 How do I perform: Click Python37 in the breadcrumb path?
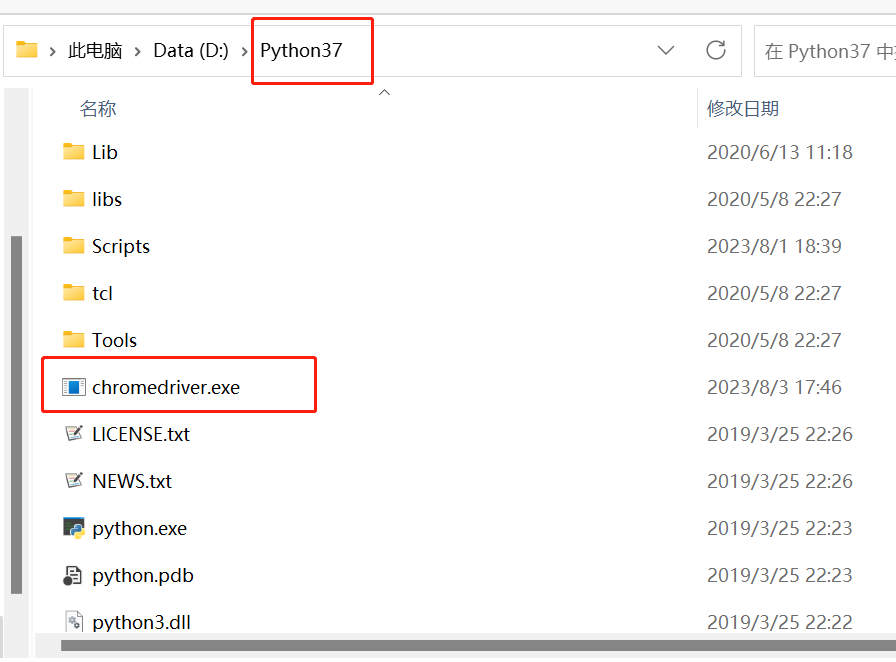tap(301, 50)
